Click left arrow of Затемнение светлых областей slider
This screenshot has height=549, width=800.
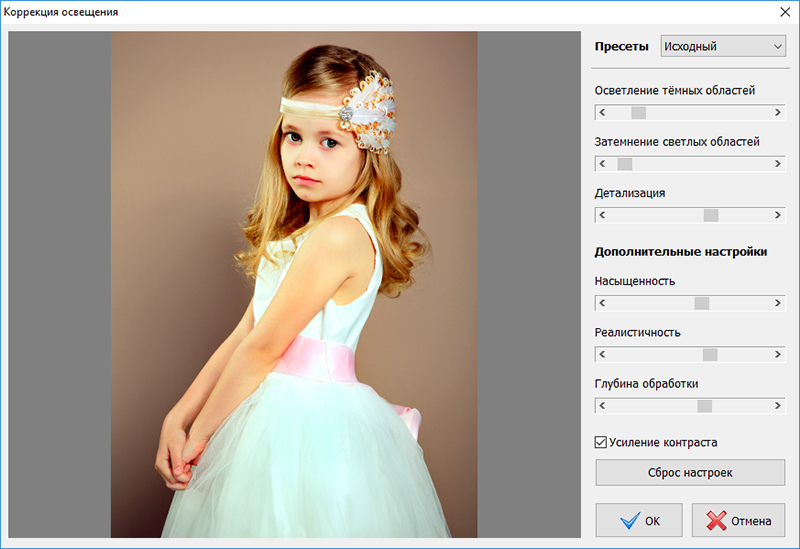603,164
